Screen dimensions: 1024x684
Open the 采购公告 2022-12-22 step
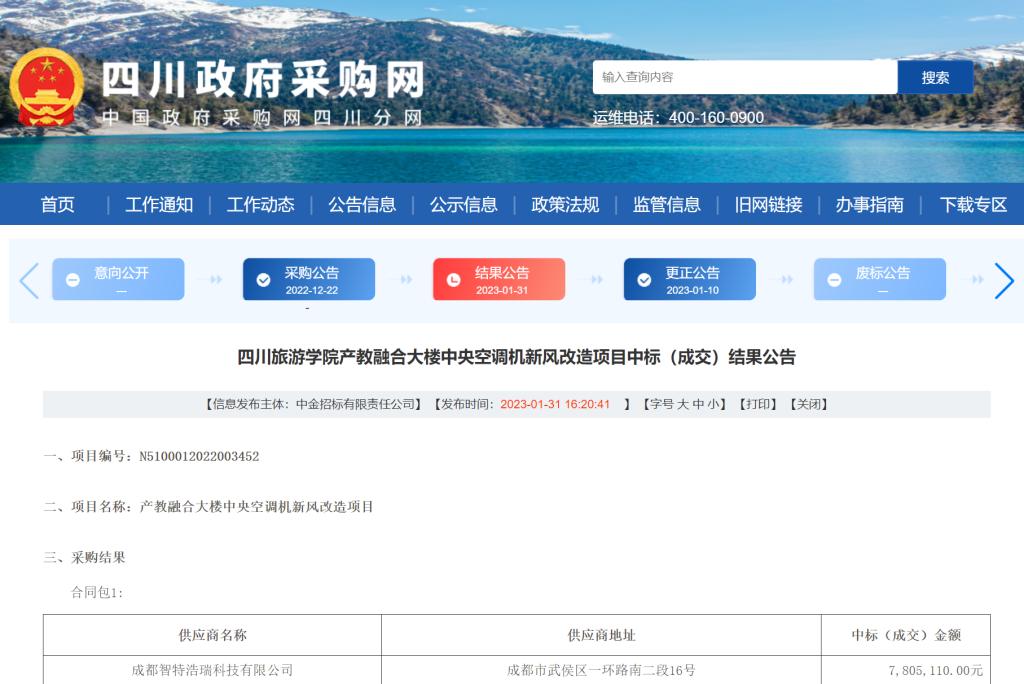pos(309,279)
